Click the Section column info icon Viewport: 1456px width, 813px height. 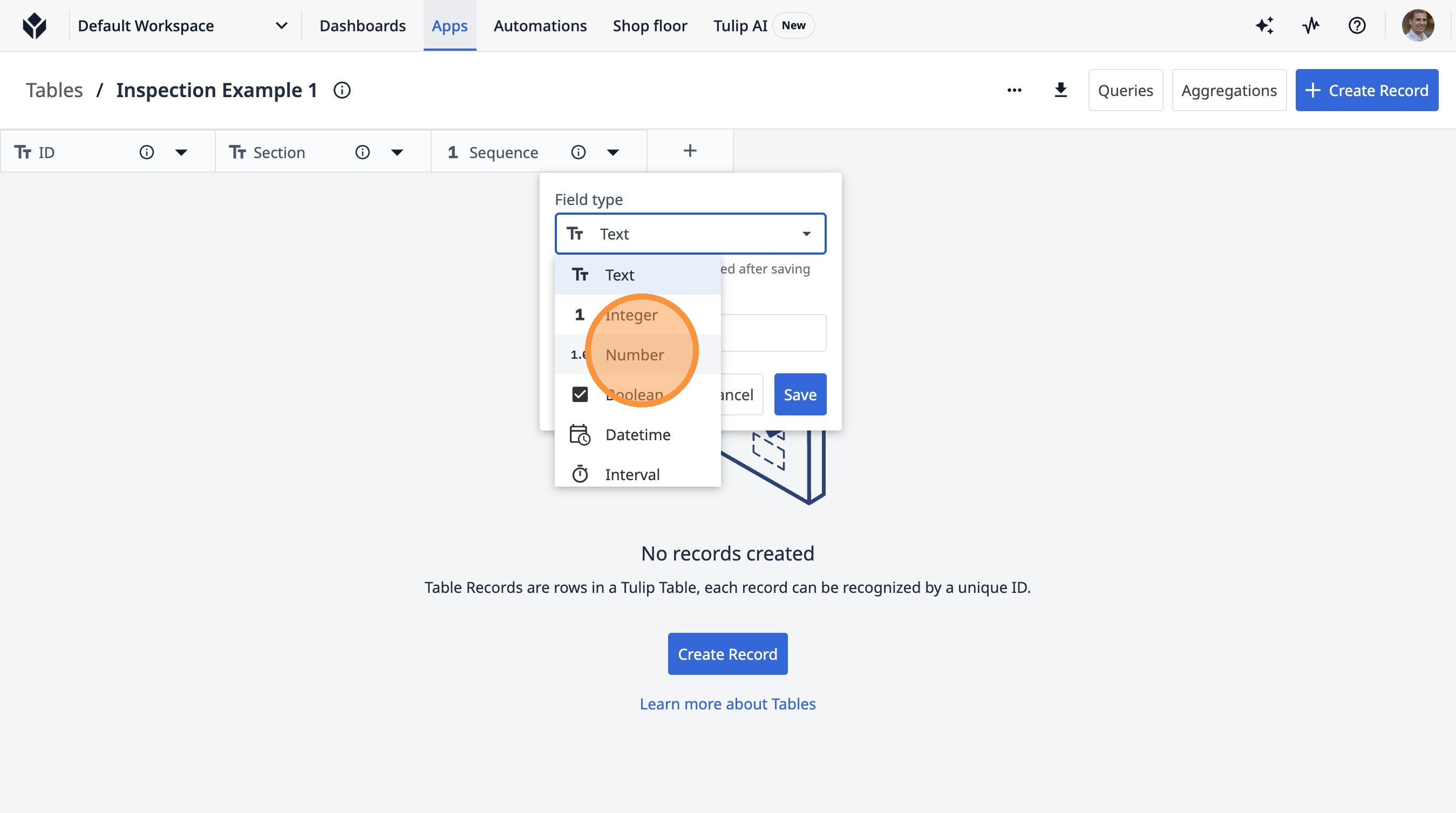(362, 152)
